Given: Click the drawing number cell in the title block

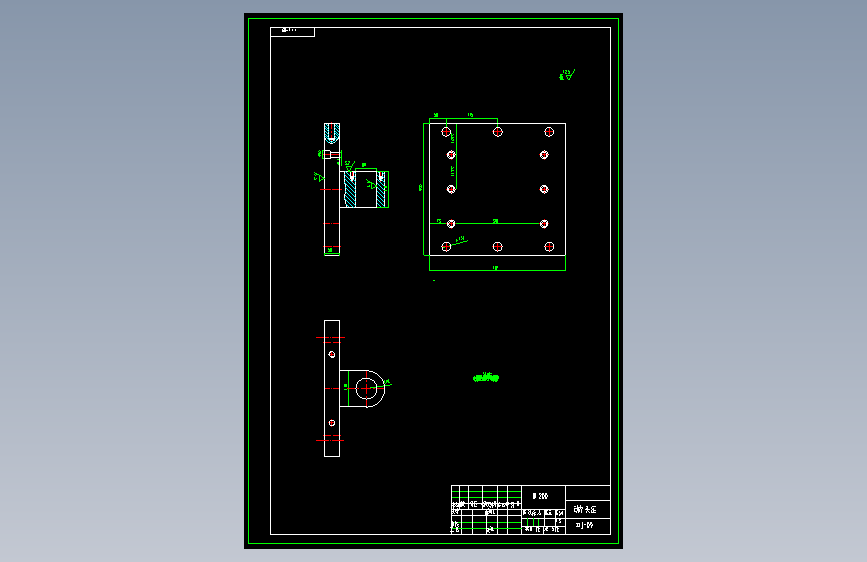Looking at the screenshot, I should point(588,526).
